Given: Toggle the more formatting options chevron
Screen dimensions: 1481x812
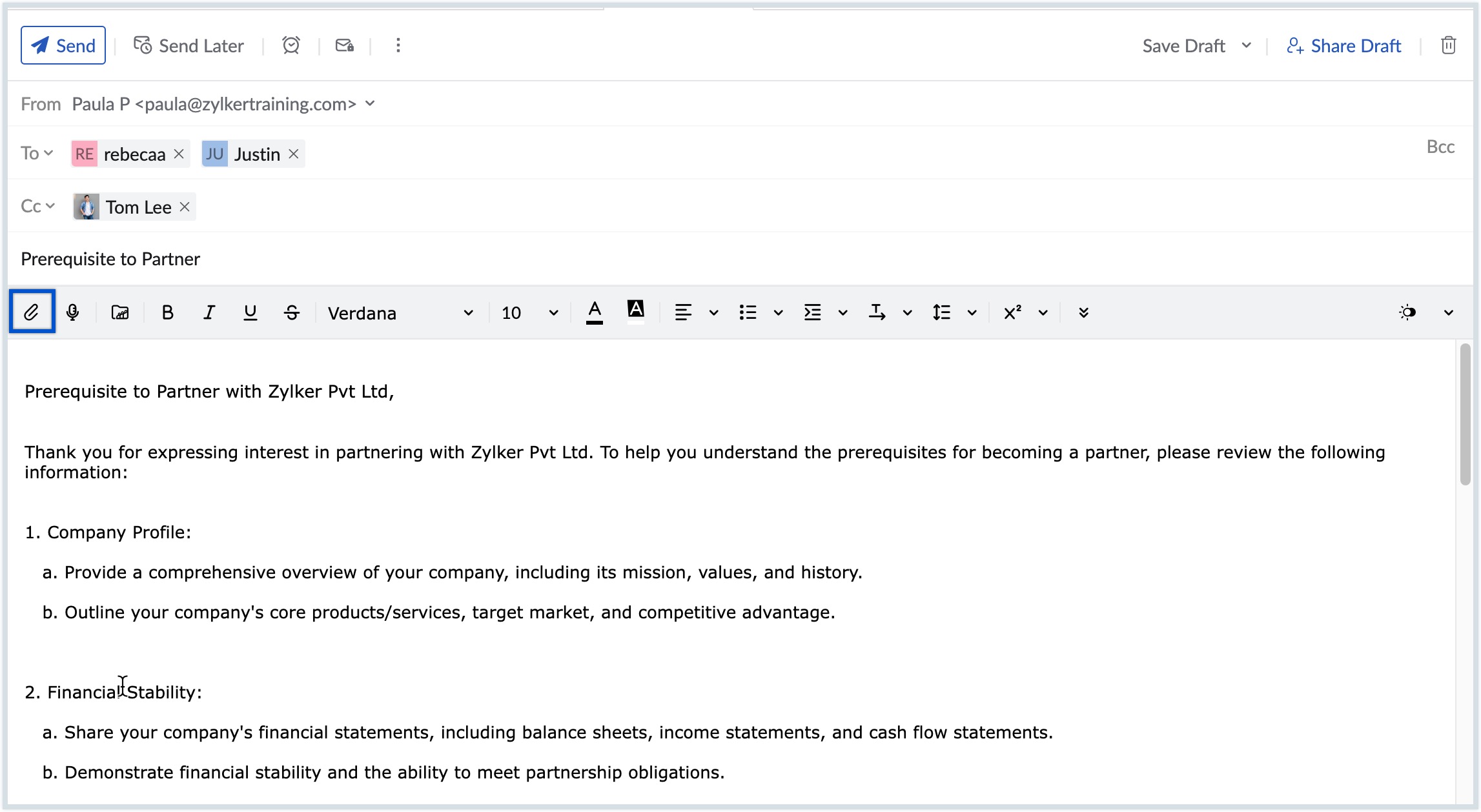Looking at the screenshot, I should tap(1084, 312).
